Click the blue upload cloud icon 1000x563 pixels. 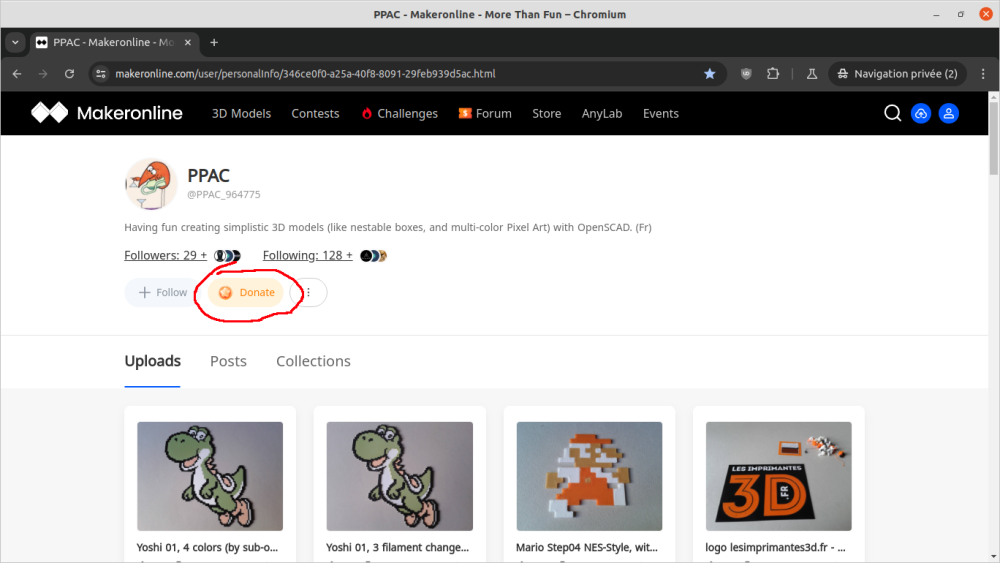920,113
